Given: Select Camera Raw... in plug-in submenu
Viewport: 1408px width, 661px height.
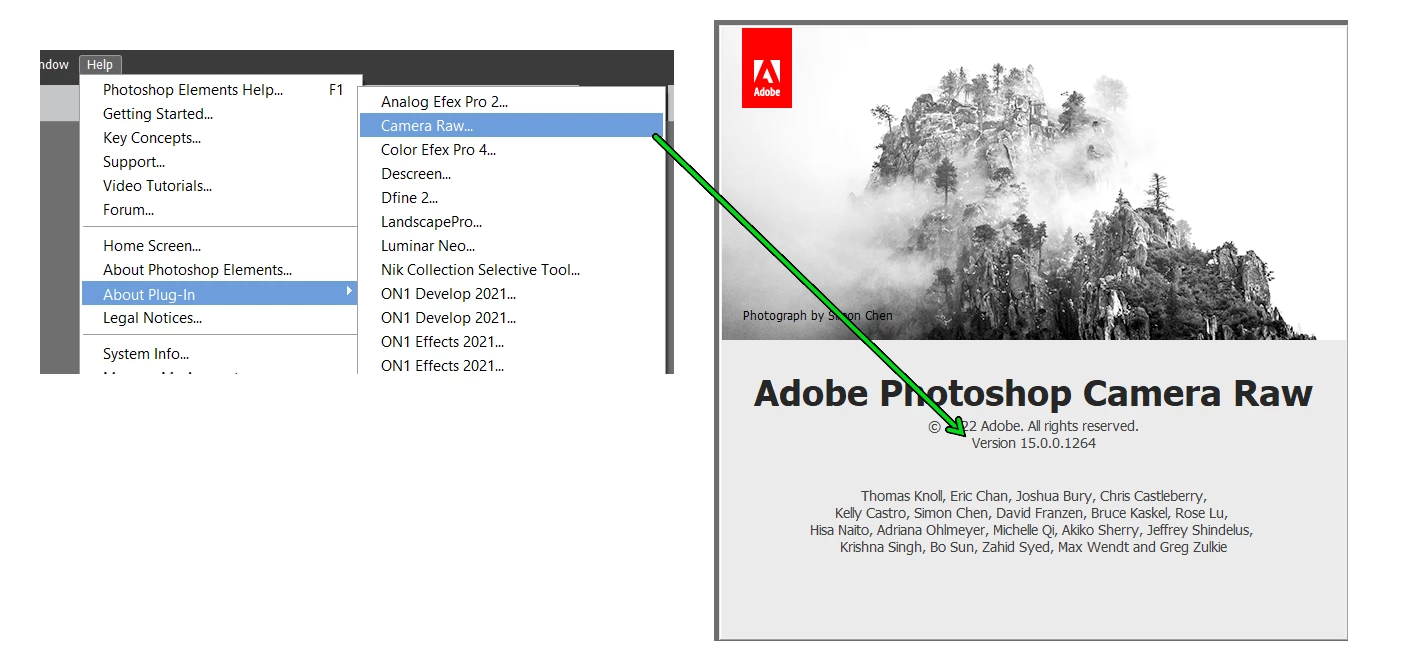Looking at the screenshot, I should pyautogui.click(x=511, y=126).
